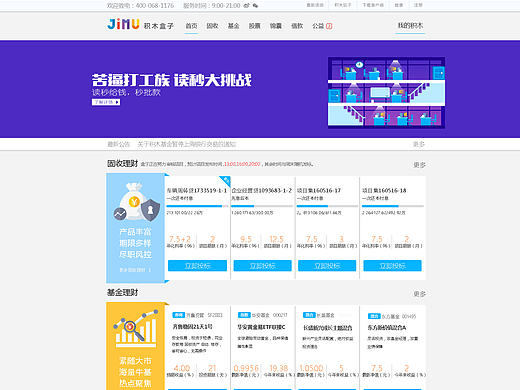Go to the 首页 navigation tab
The width and height of the screenshot is (520, 390).
click(191, 26)
